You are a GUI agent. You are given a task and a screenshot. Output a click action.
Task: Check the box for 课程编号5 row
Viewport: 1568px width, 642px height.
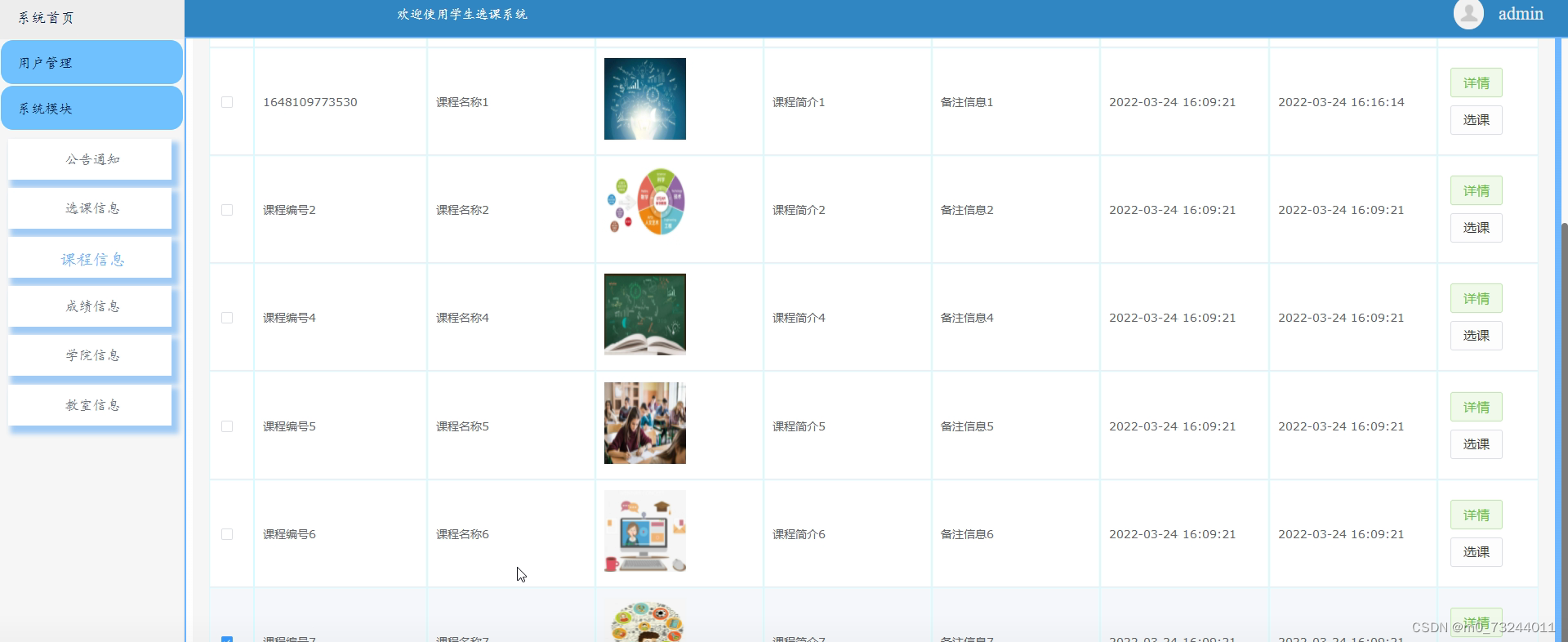tap(227, 426)
